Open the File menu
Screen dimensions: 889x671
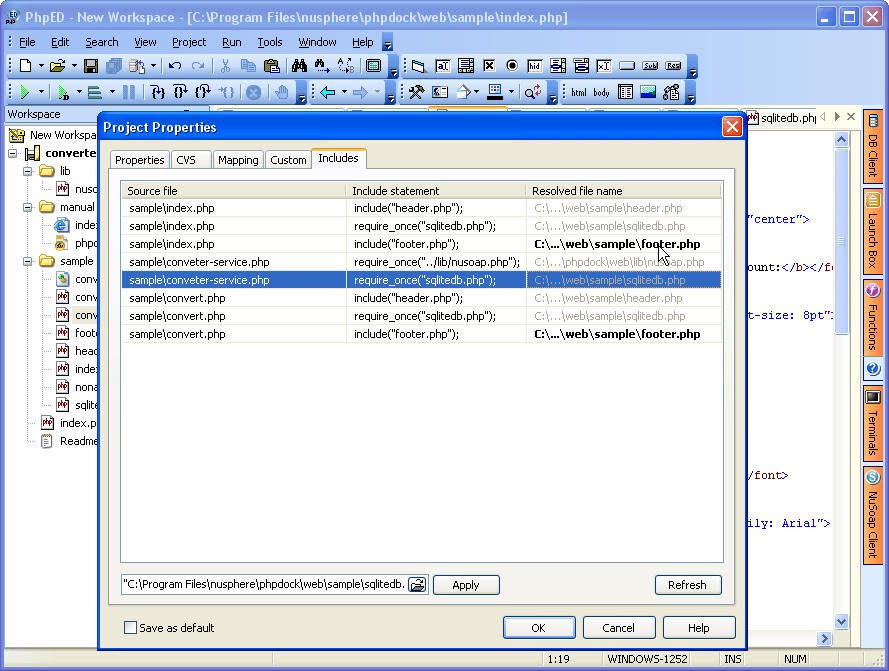(x=27, y=42)
